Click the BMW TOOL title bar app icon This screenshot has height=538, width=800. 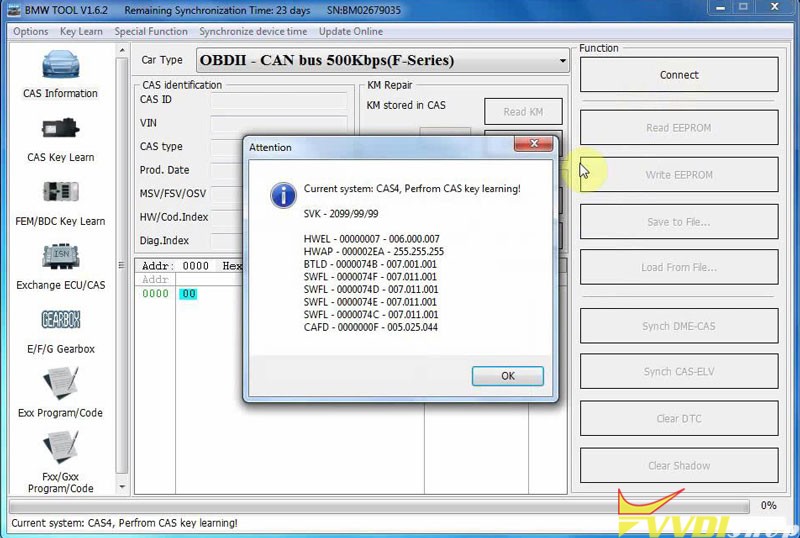point(14,10)
